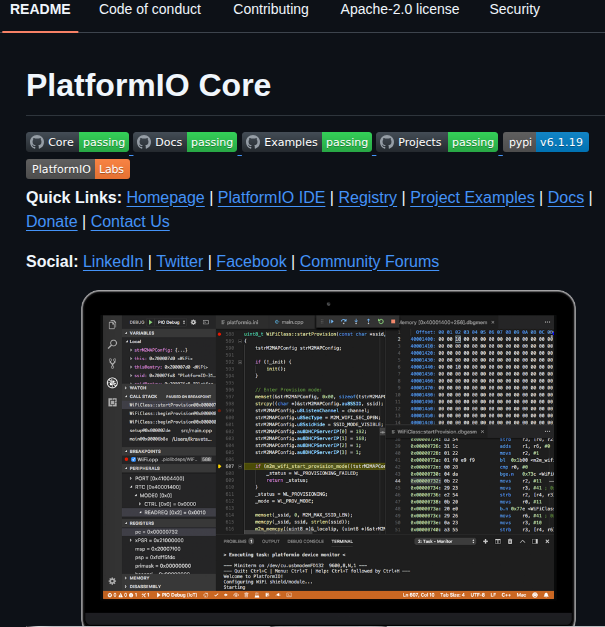The height and width of the screenshot is (627, 605).
Task: Click the Core passing build badge
Action: point(78,142)
